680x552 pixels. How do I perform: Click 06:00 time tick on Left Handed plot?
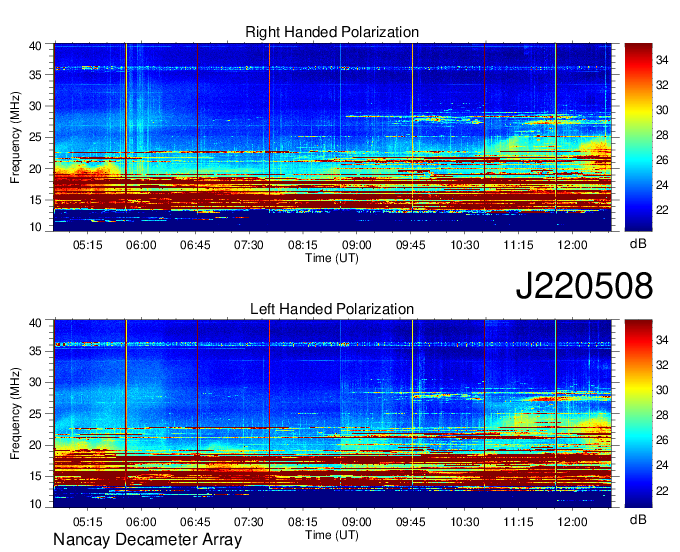141,522
